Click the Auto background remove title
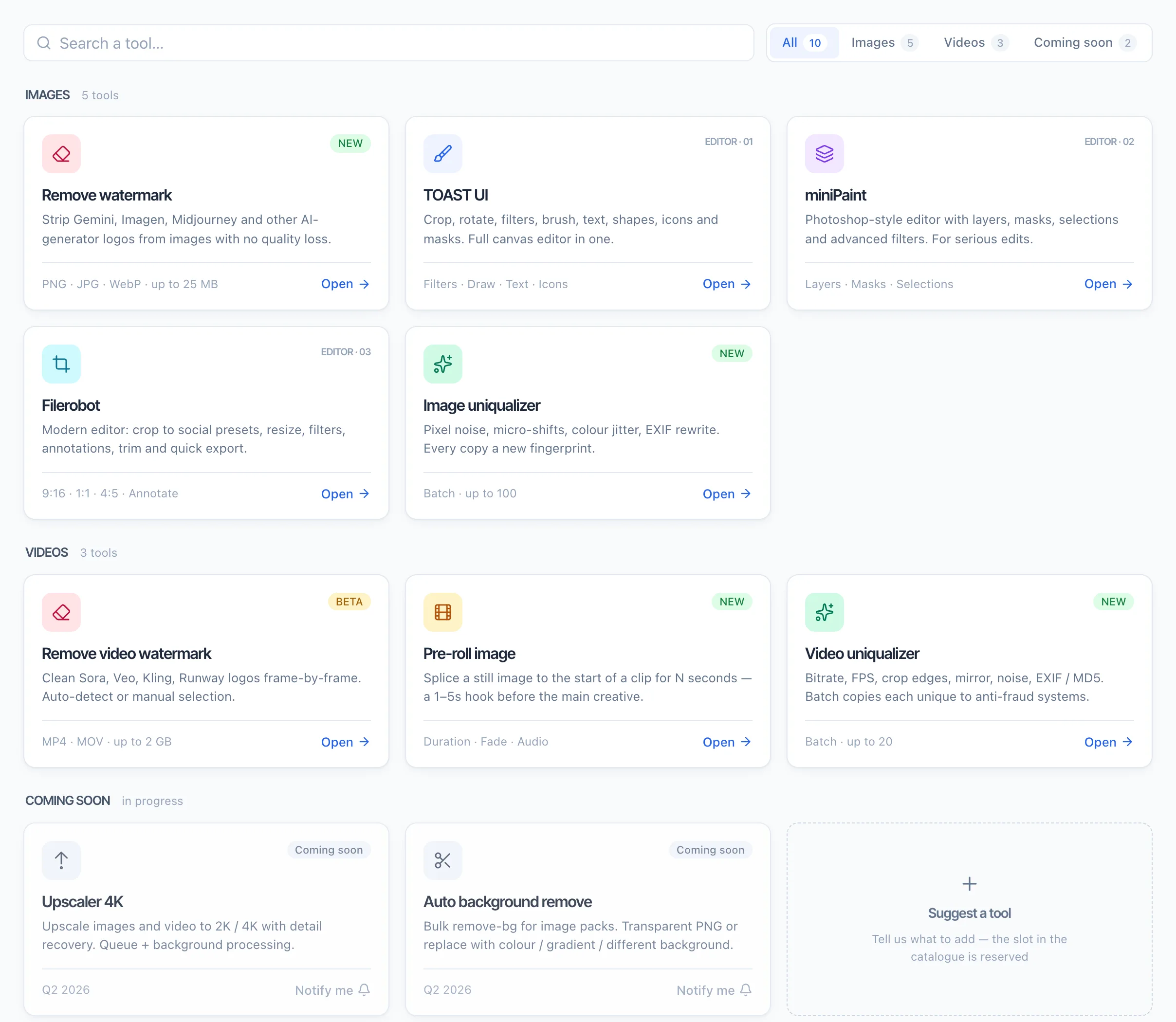This screenshot has width=1176, height=1022. pos(508,902)
